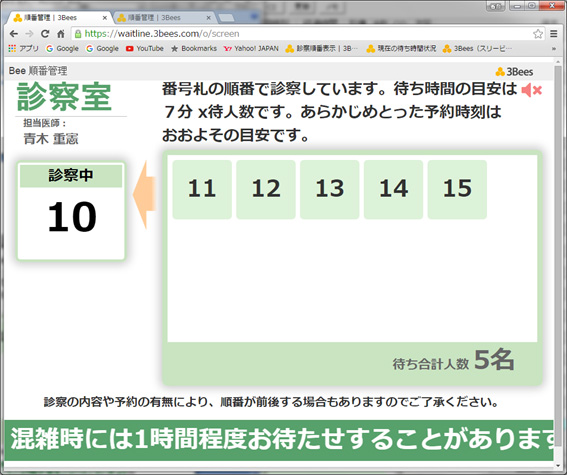Reload the page with the refresh icon
This screenshot has width=567, height=475.
(x=45, y=34)
